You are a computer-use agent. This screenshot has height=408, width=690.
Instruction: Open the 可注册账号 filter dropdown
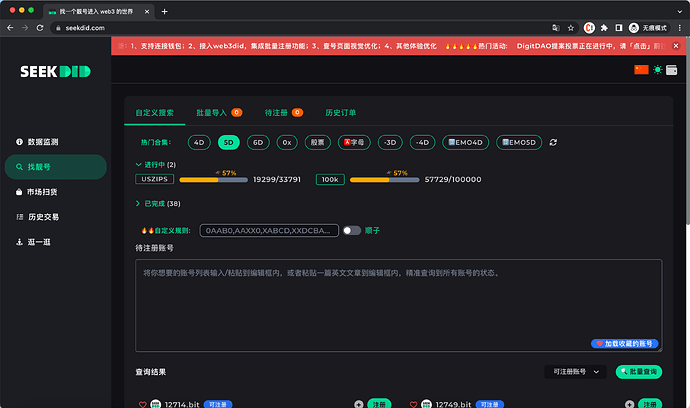point(575,372)
